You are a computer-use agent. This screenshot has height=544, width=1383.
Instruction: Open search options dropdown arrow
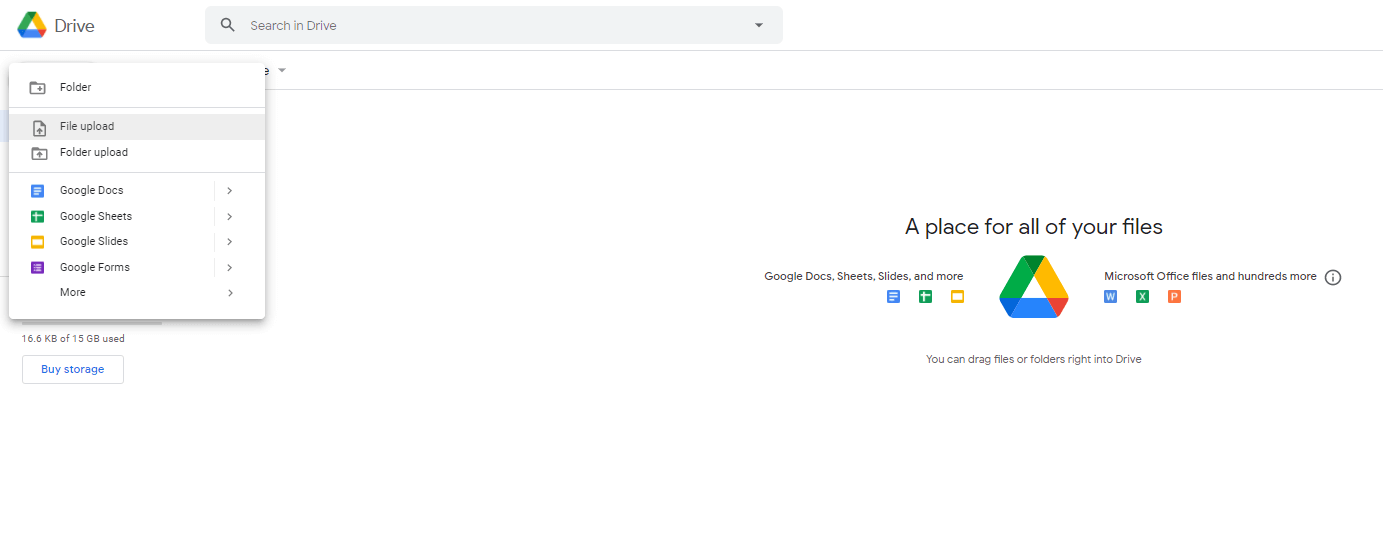click(x=759, y=25)
